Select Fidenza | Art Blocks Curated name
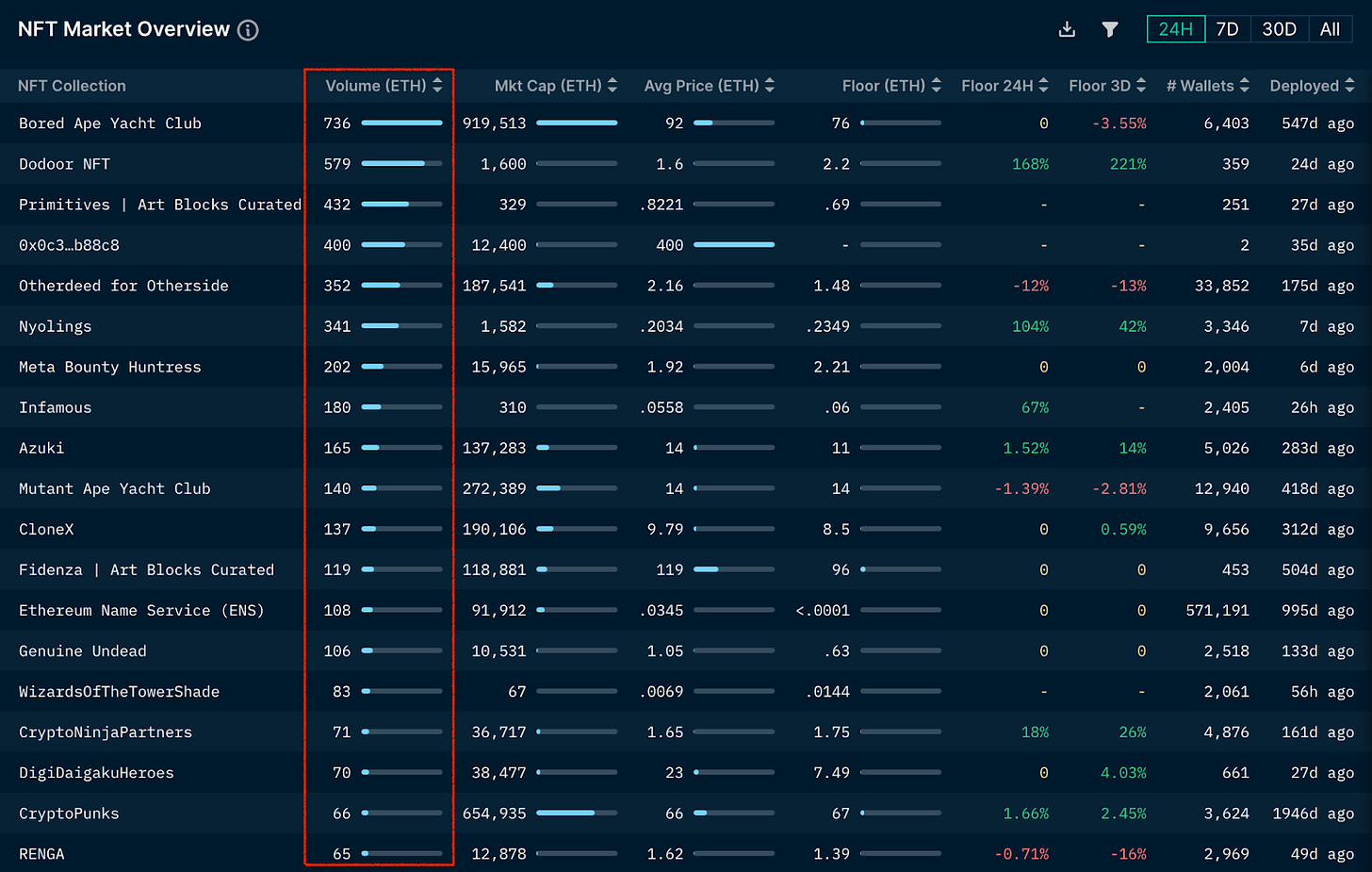 [x=146, y=569]
